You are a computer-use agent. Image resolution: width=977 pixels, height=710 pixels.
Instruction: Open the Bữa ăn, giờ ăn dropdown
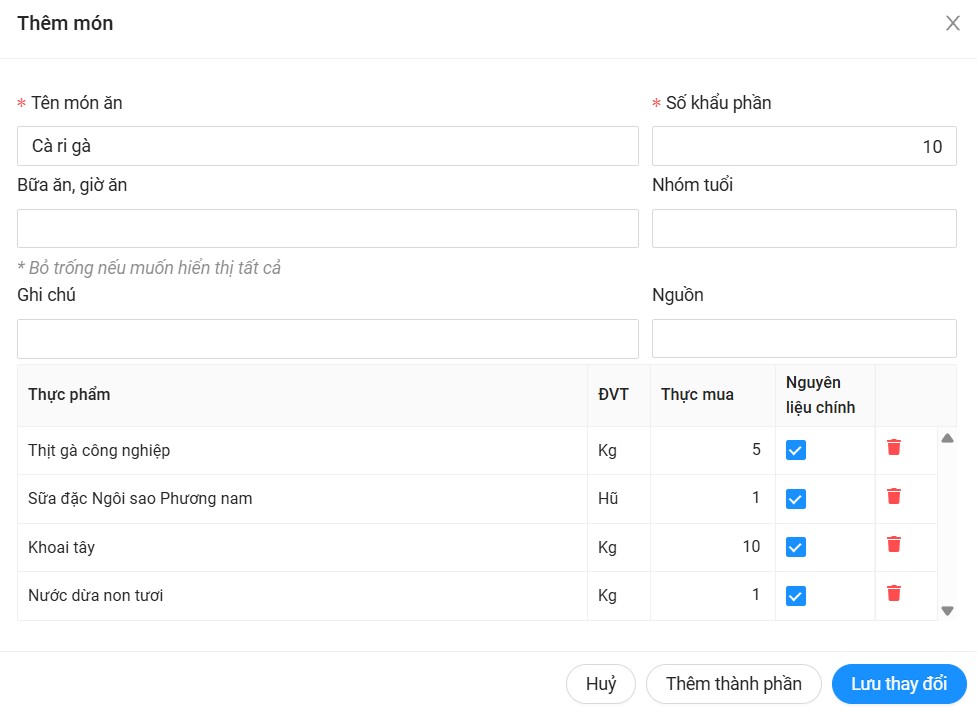point(327,228)
